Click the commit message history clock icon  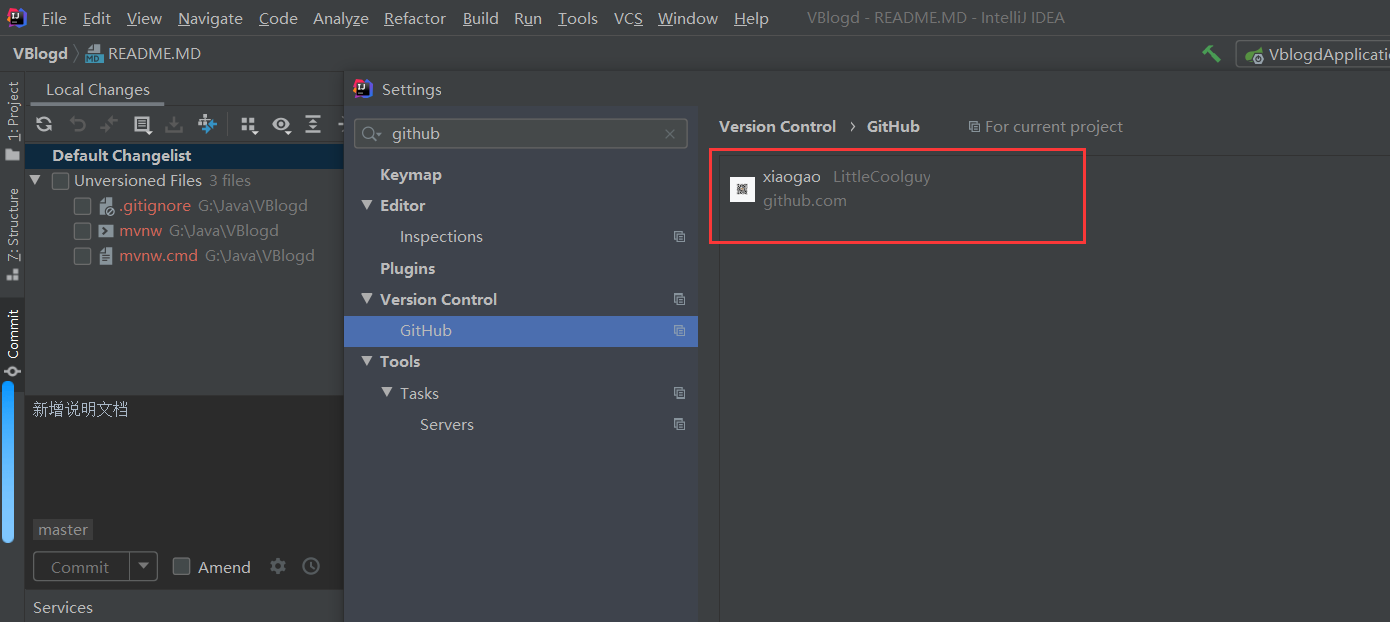(x=311, y=566)
